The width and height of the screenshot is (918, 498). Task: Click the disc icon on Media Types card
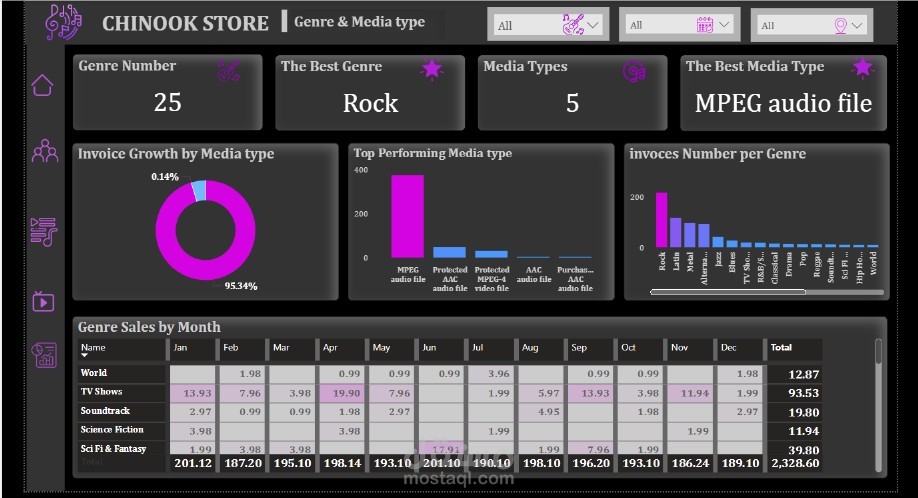(x=634, y=71)
